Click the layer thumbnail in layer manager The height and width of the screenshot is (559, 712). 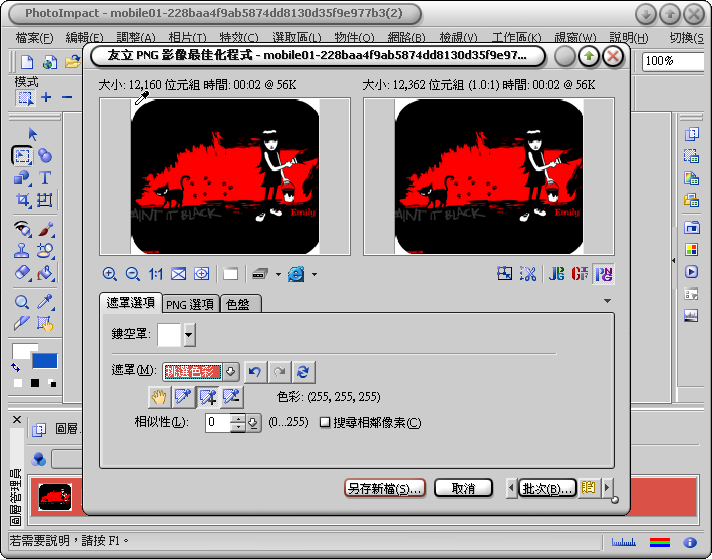[x=55, y=497]
